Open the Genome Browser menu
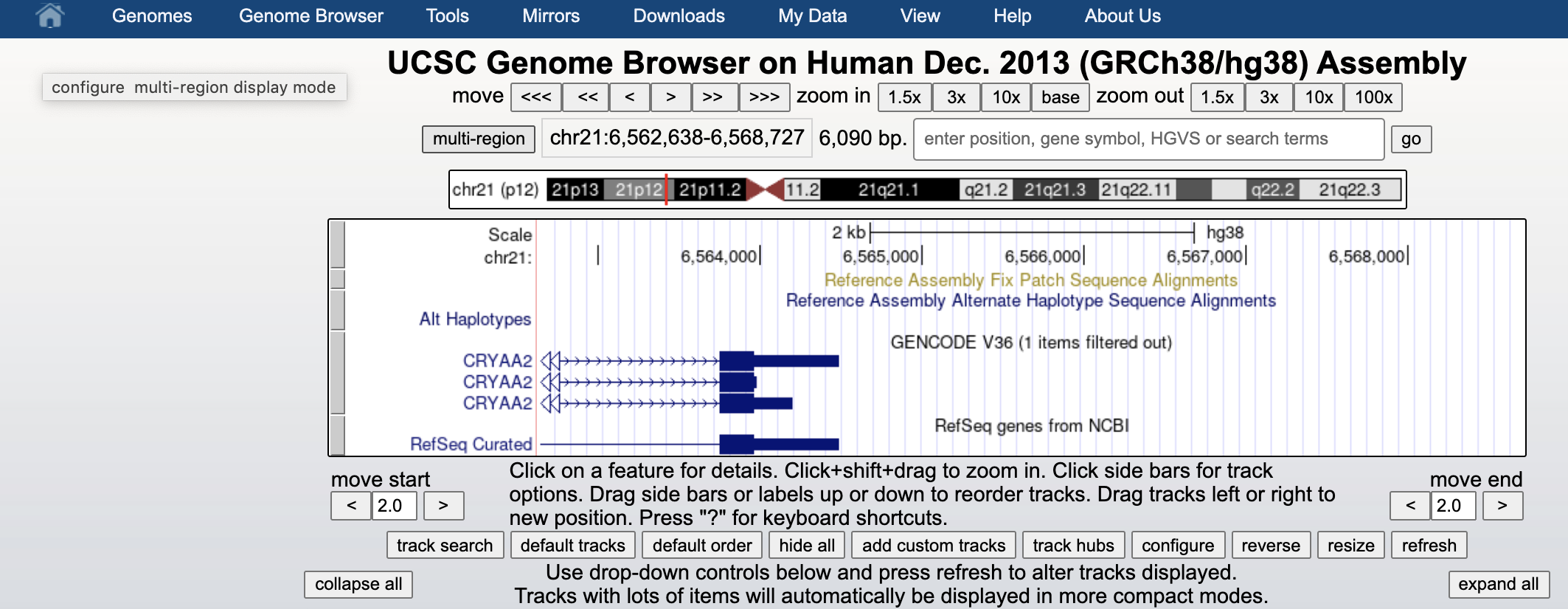 tap(311, 16)
